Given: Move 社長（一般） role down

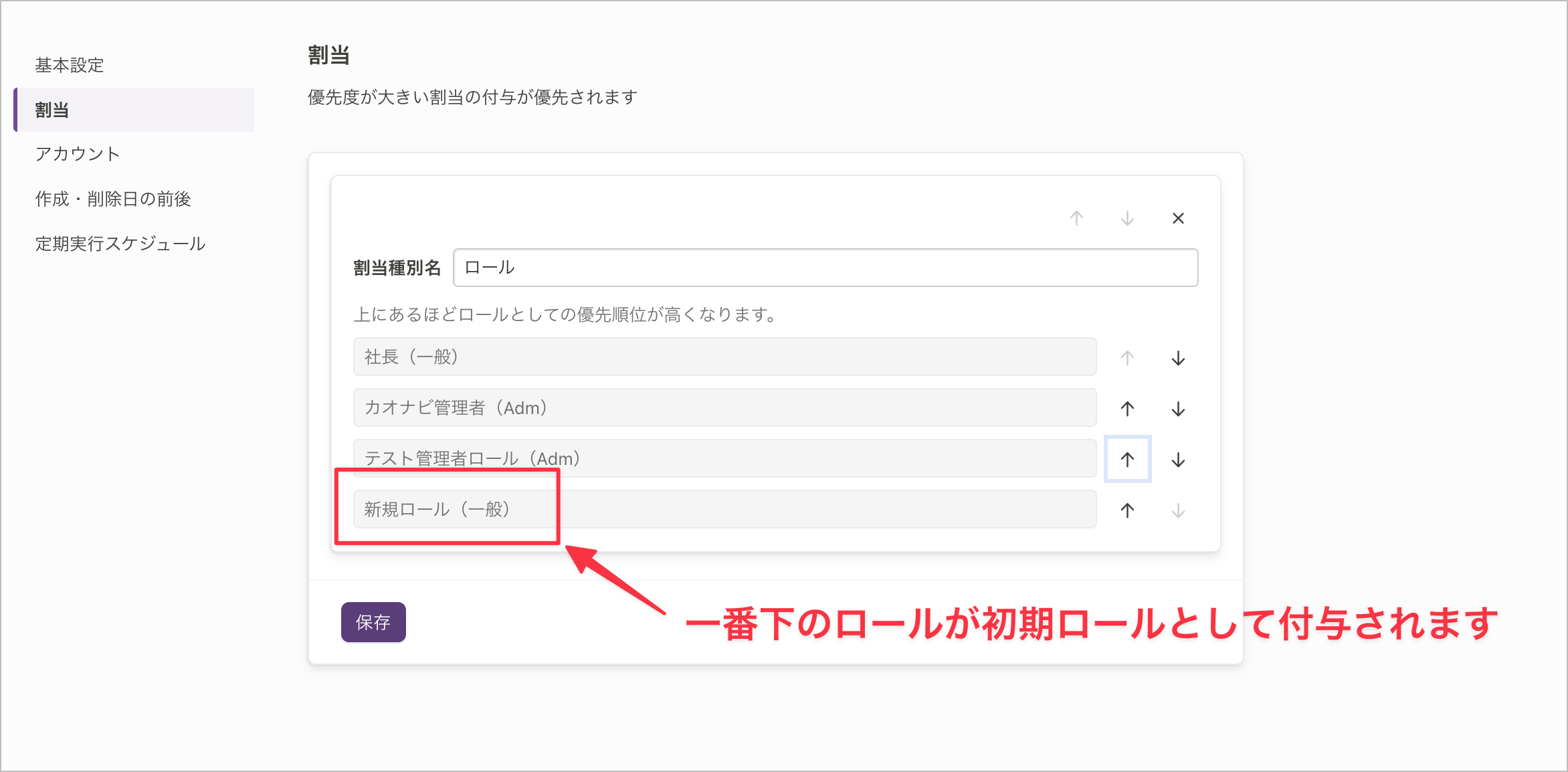Looking at the screenshot, I should [x=1178, y=358].
